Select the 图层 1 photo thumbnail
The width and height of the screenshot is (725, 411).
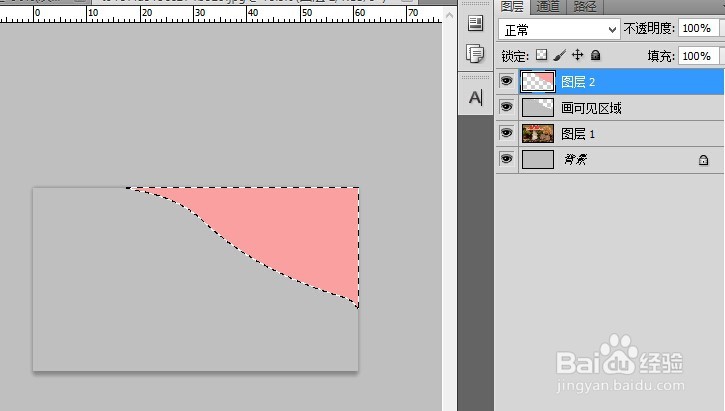[538, 134]
